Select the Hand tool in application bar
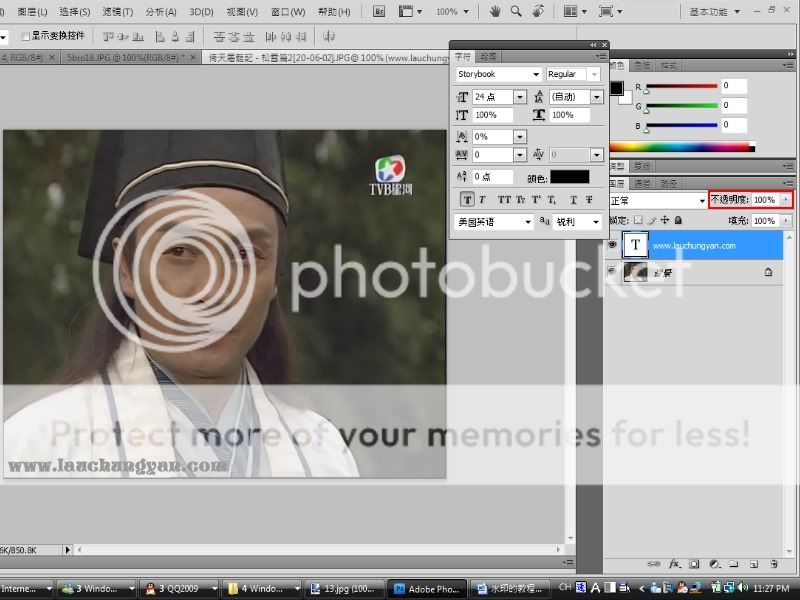 tap(494, 11)
